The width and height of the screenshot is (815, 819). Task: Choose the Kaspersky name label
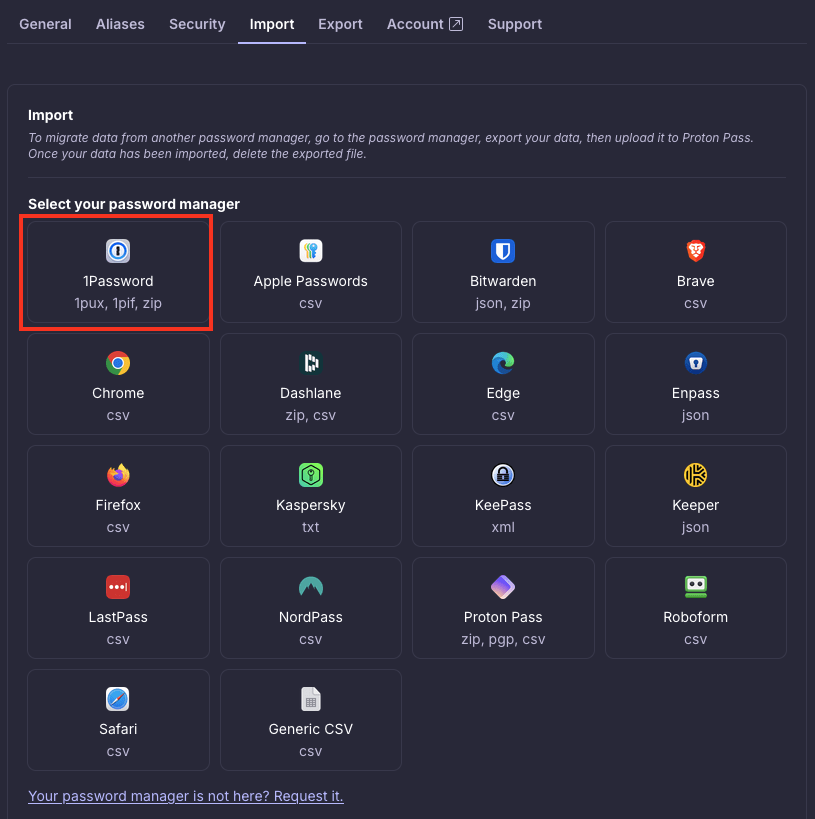pyautogui.click(x=311, y=505)
